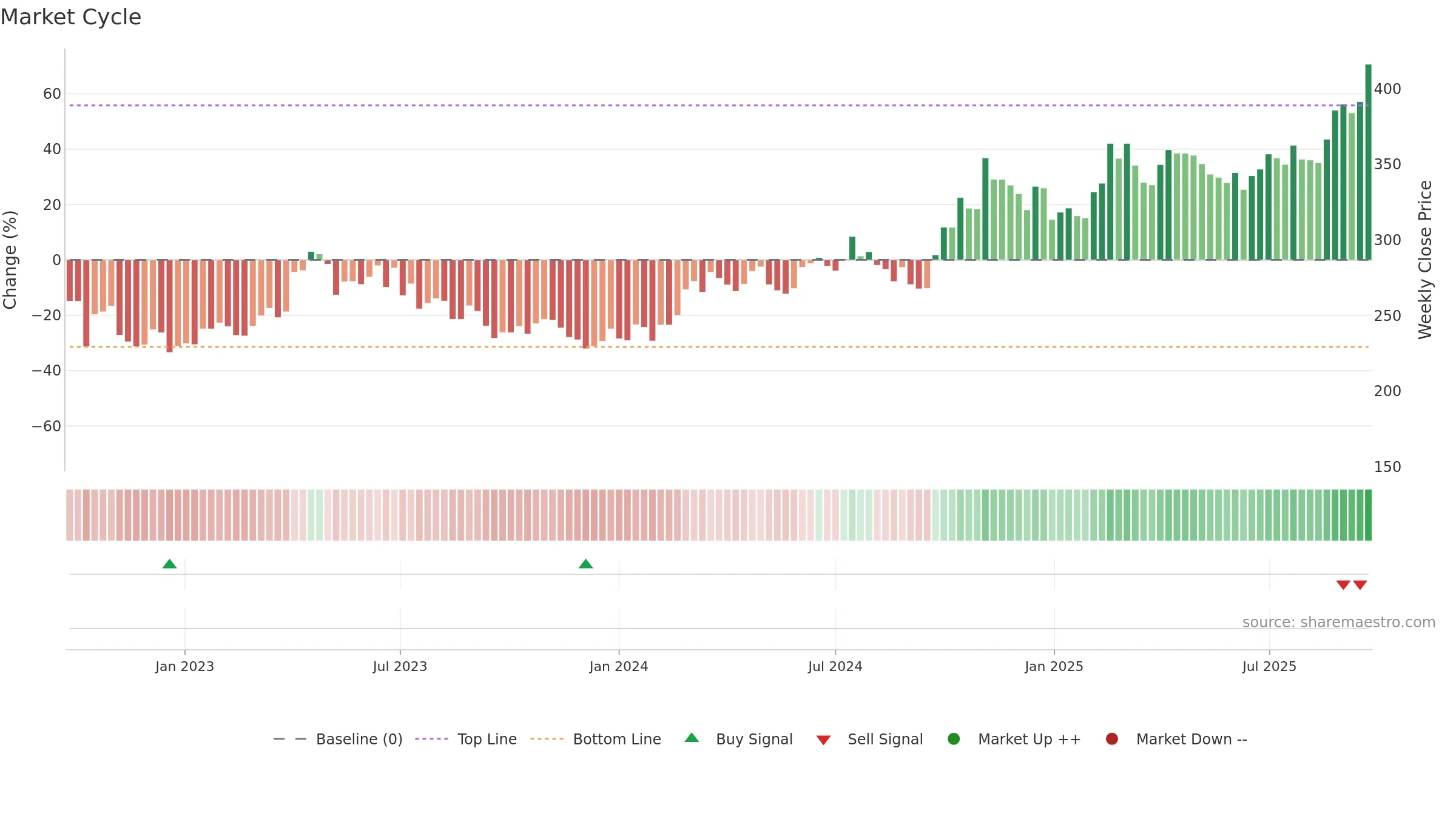Viewport: 1456px width, 819px height.
Task: Toggle the Sell Signal legend entry
Action: 869,739
